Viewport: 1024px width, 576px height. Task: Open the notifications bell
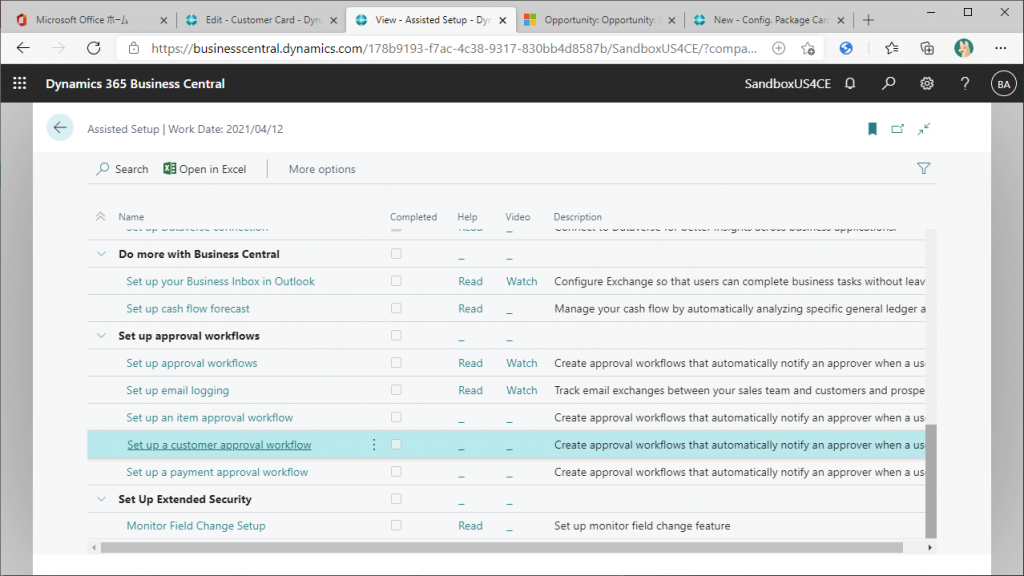click(850, 84)
